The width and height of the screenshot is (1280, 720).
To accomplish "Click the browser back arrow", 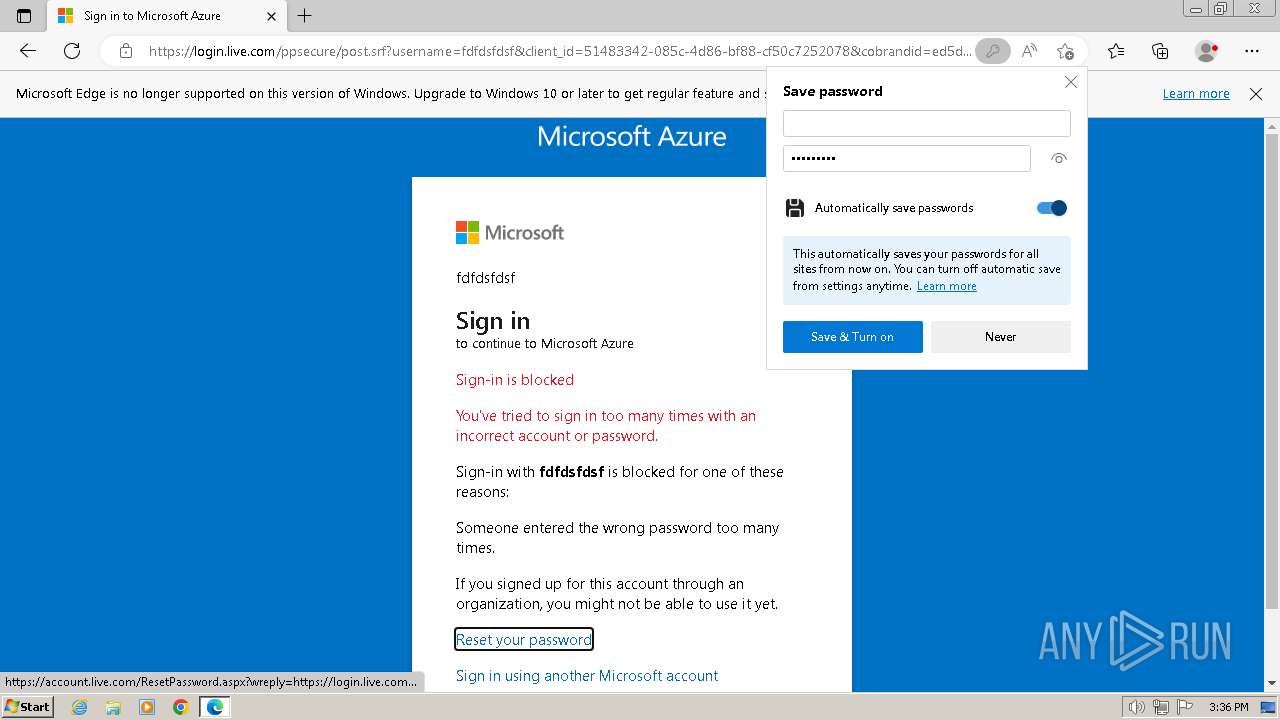I will [x=28, y=51].
